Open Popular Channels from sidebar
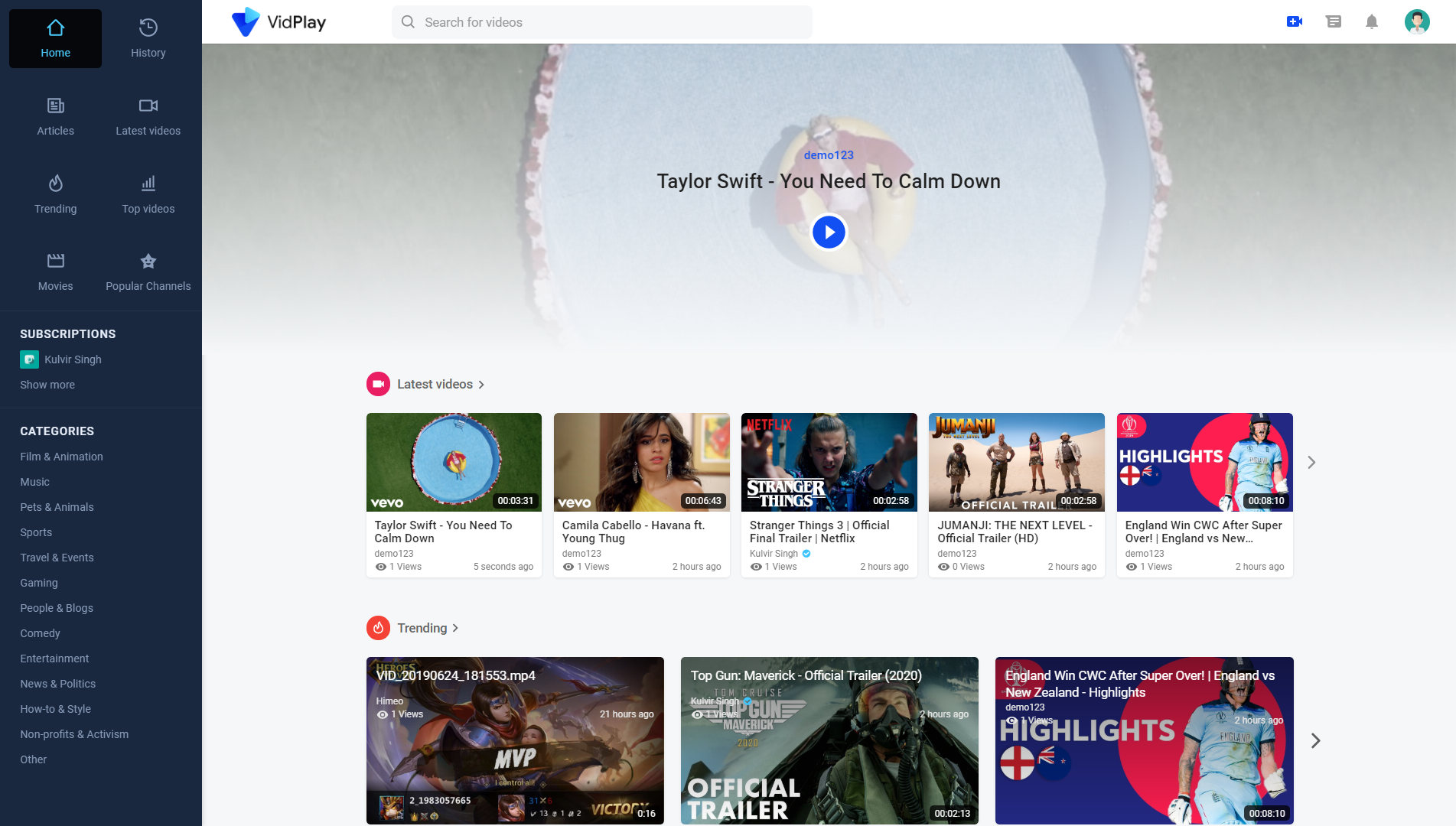 [x=148, y=272]
